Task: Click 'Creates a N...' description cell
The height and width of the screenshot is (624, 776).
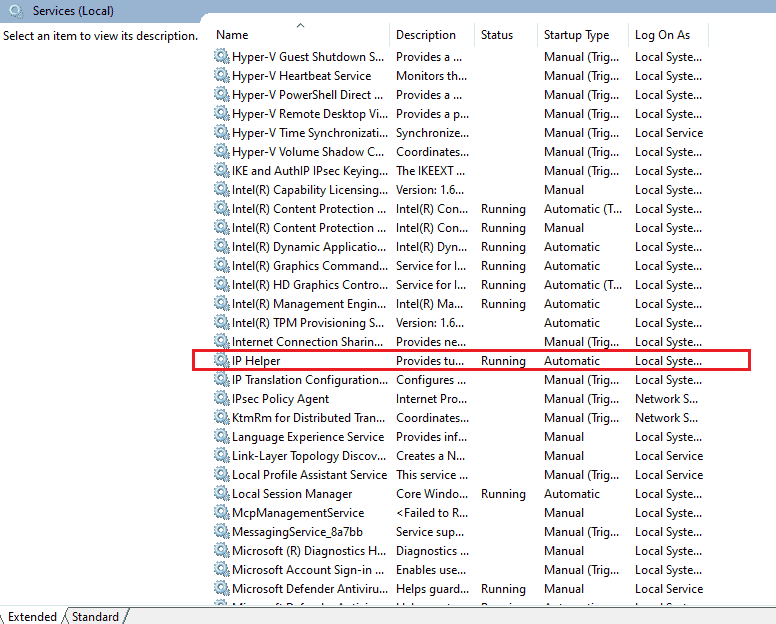Action: pyautogui.click(x=430, y=456)
